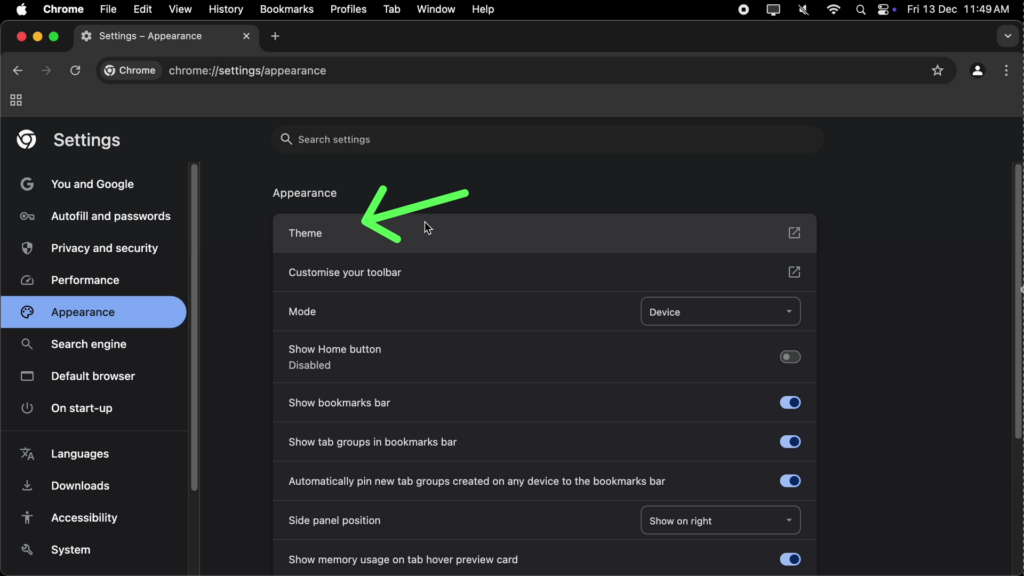The image size is (1024, 576).
Task: Bookmark this page with the star icon
Action: 937,71
